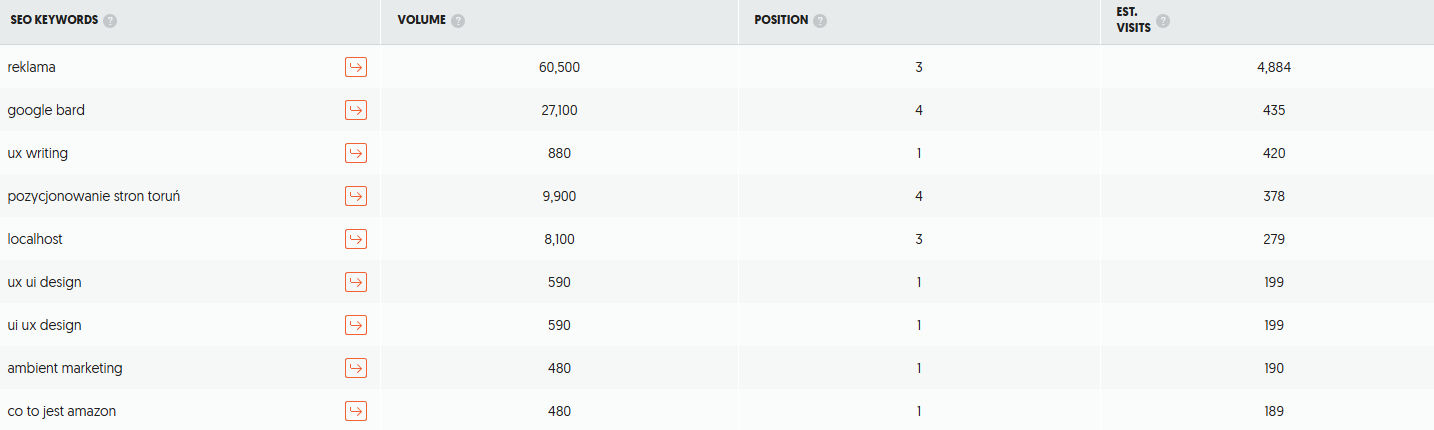The height and width of the screenshot is (430, 1434).
Task: Show the help tooltip for SEO Keywords
Action: point(110,21)
